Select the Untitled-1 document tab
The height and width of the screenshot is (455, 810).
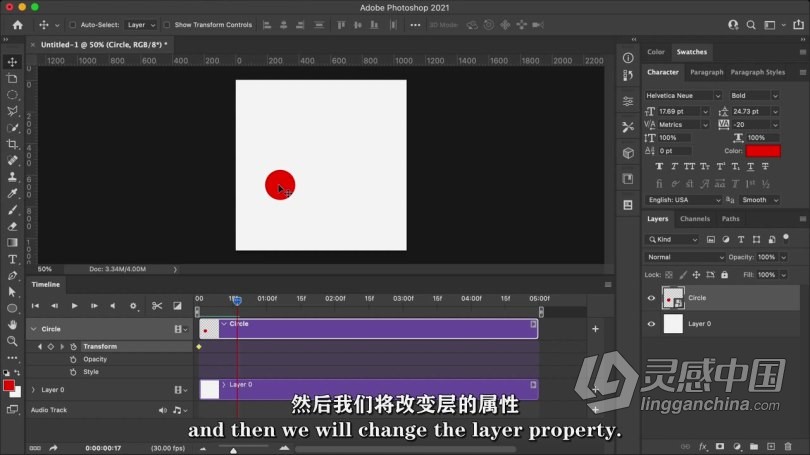pyautogui.click(x=104, y=45)
